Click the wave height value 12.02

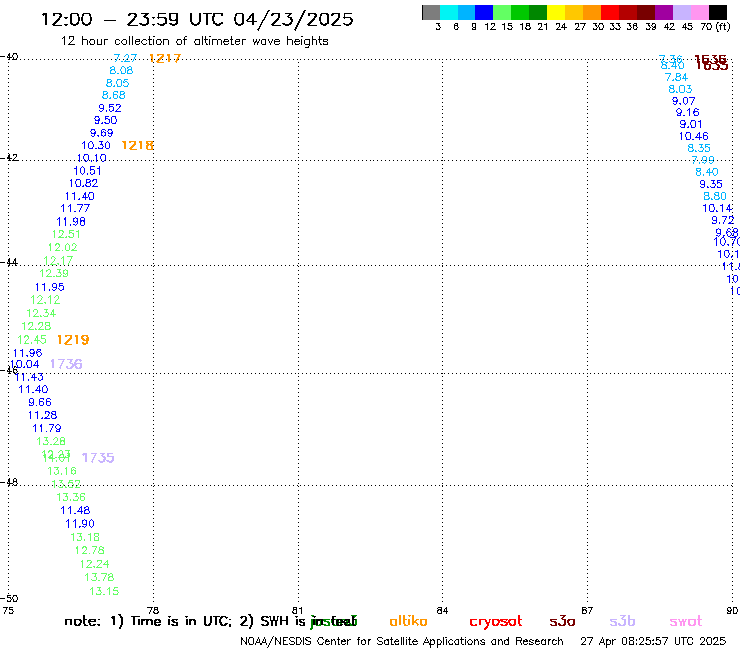[62, 247]
